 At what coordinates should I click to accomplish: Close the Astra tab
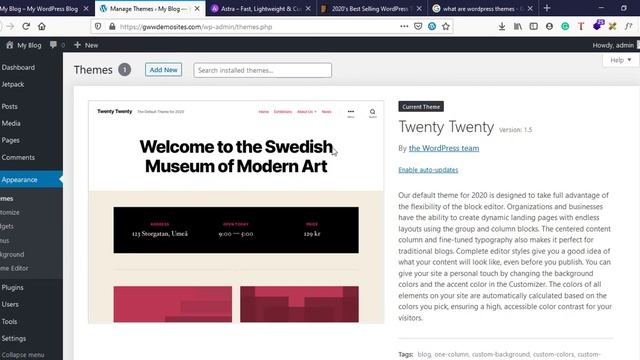click(308, 9)
